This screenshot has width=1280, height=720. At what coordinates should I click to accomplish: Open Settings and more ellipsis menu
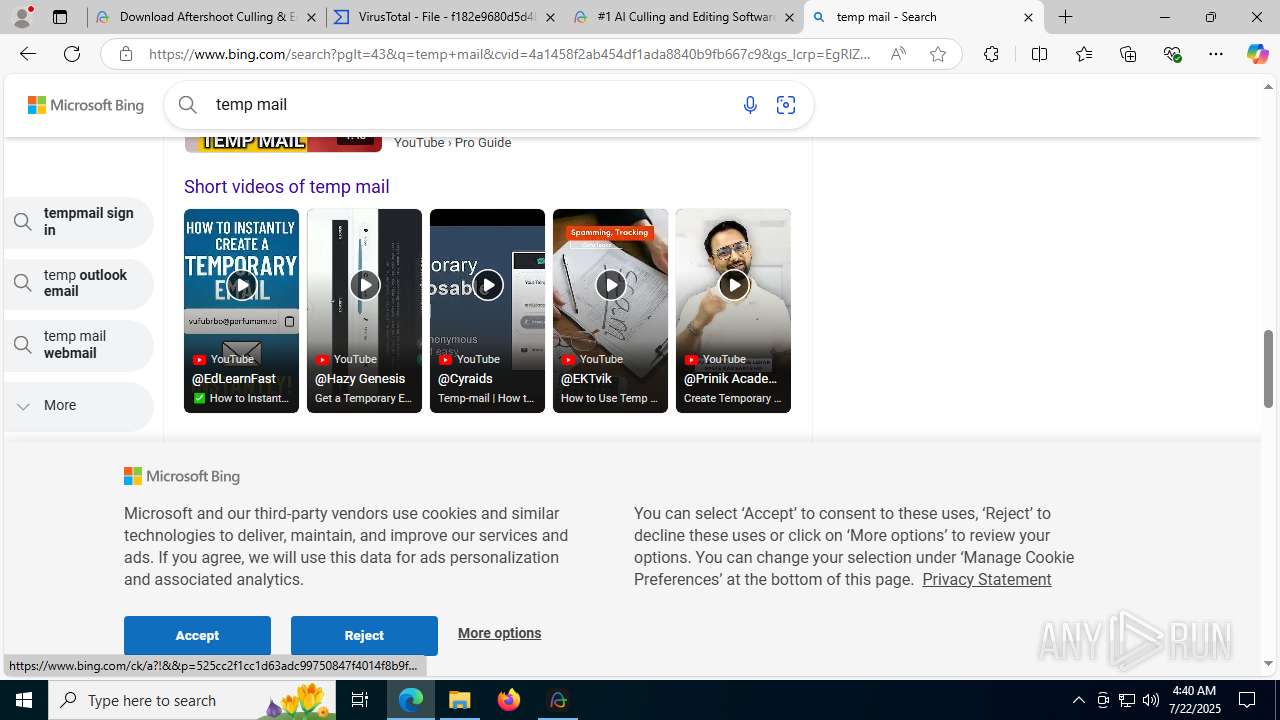1216,54
